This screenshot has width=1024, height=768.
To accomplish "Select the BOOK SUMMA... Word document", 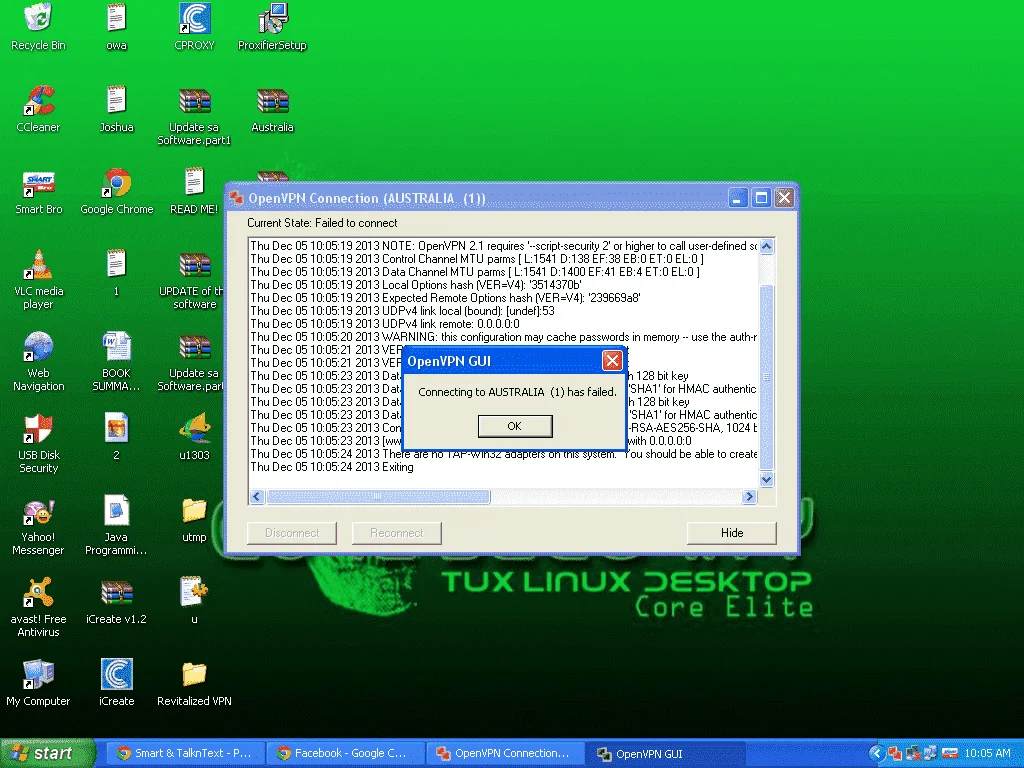I will coord(116,346).
